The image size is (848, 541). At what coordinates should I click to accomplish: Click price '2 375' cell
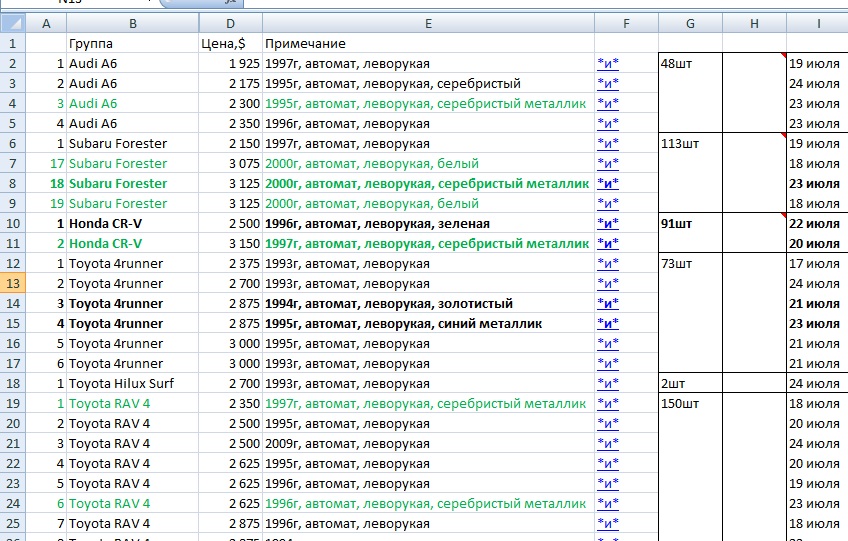click(230, 263)
